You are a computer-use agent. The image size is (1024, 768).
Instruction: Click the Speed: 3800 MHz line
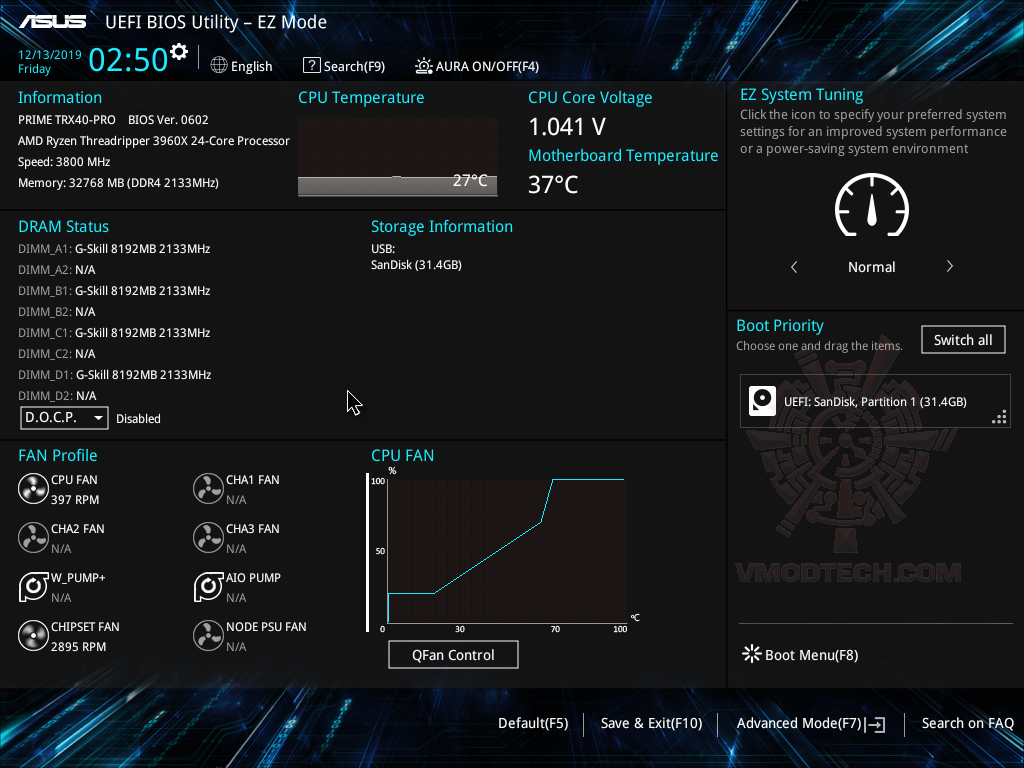(x=64, y=162)
